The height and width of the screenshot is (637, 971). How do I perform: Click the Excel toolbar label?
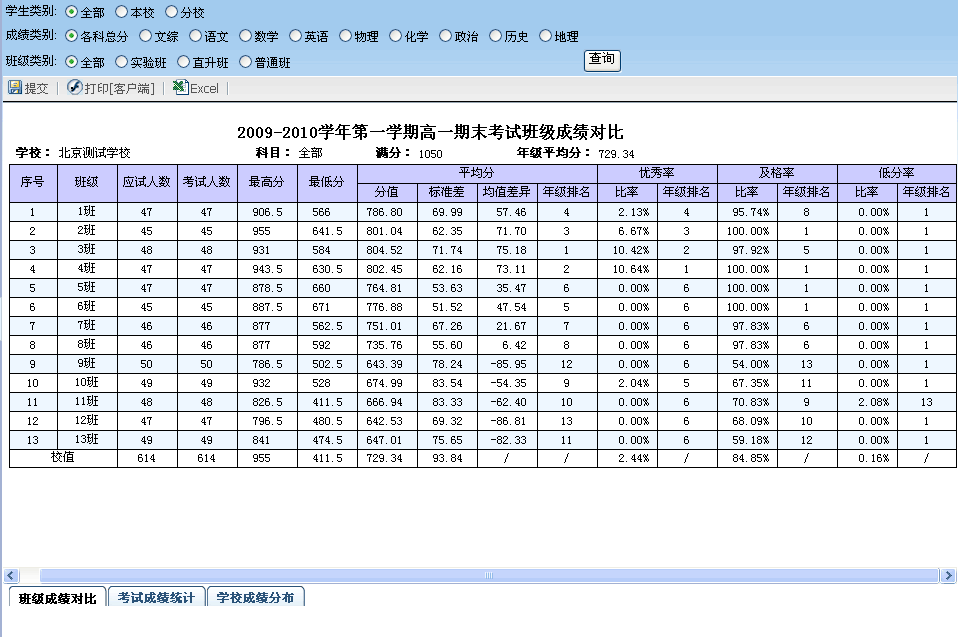click(x=204, y=89)
